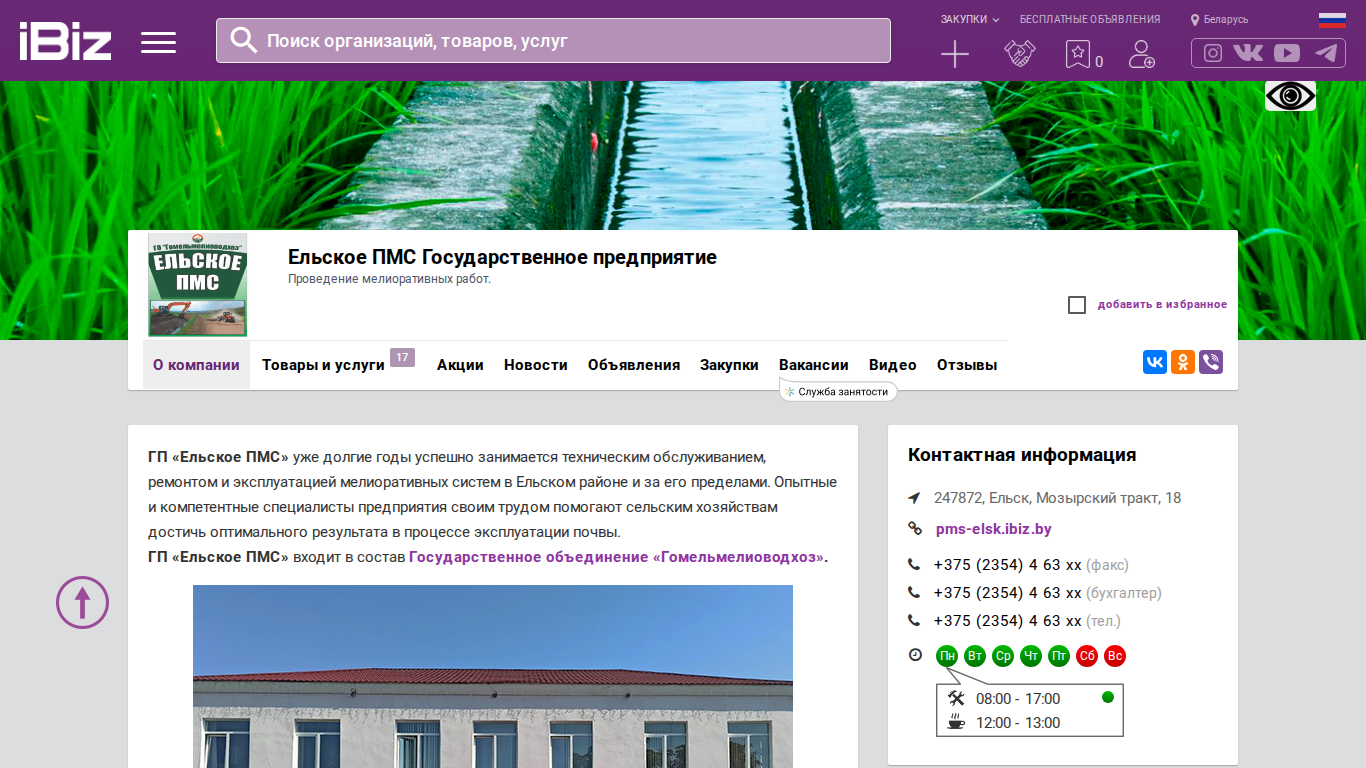This screenshot has width=1366, height=768.
Task: Open the VK link in header
Action: pos(1248,53)
